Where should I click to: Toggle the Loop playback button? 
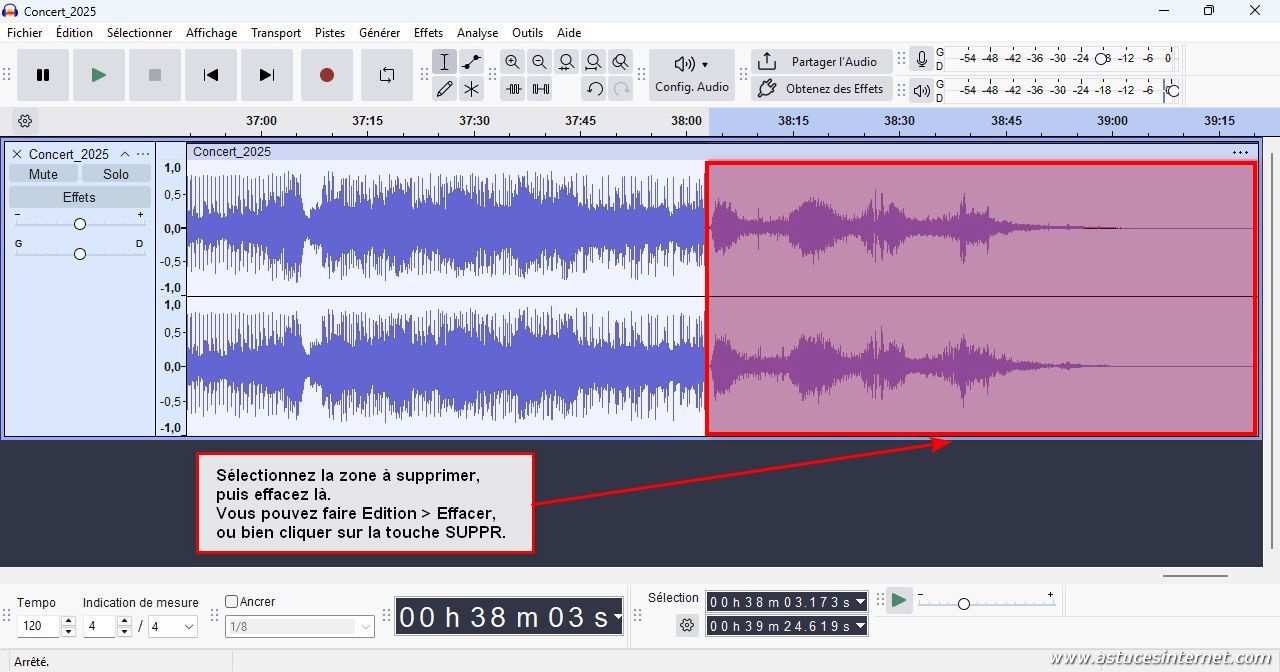(x=386, y=75)
